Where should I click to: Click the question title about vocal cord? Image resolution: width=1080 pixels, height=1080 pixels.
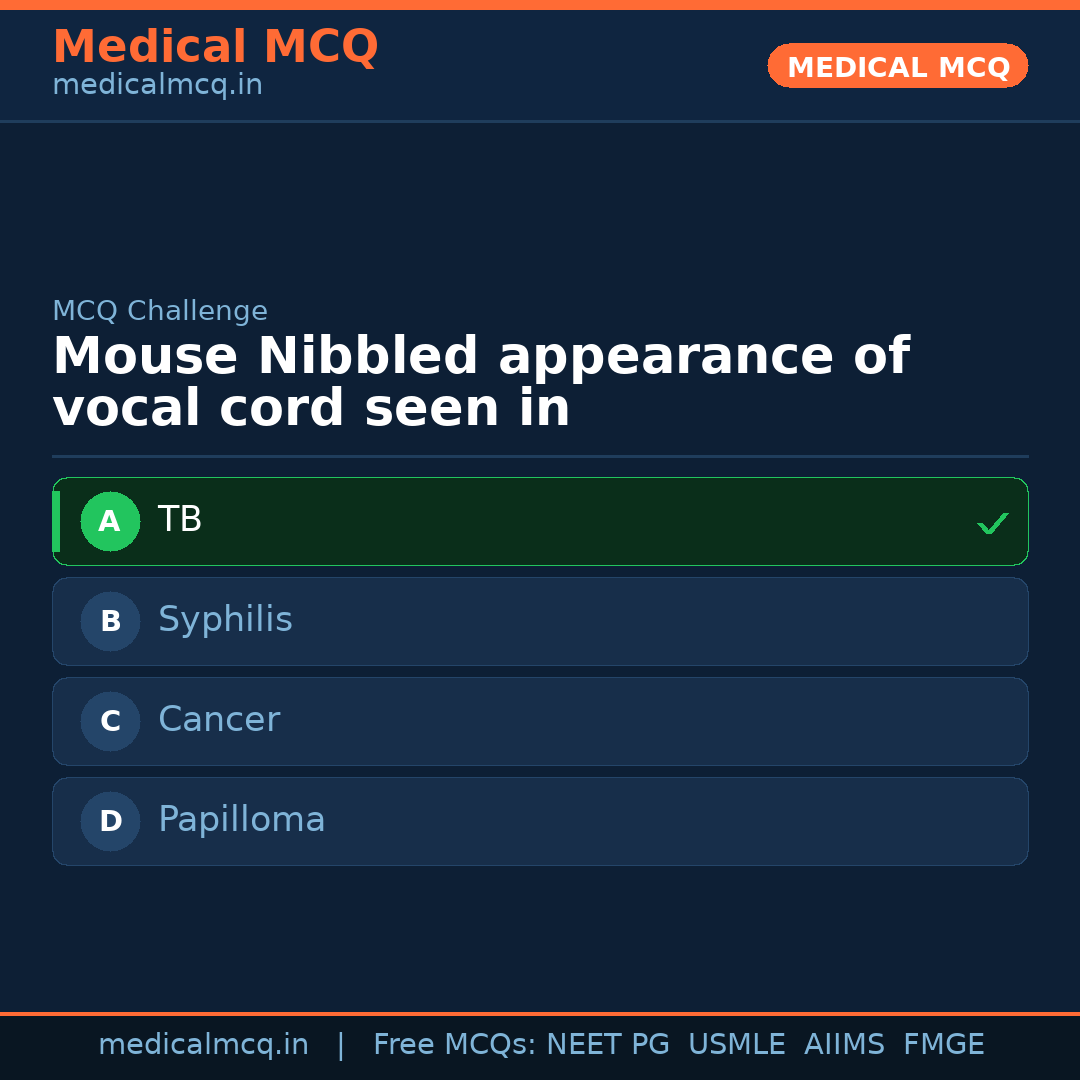point(480,381)
